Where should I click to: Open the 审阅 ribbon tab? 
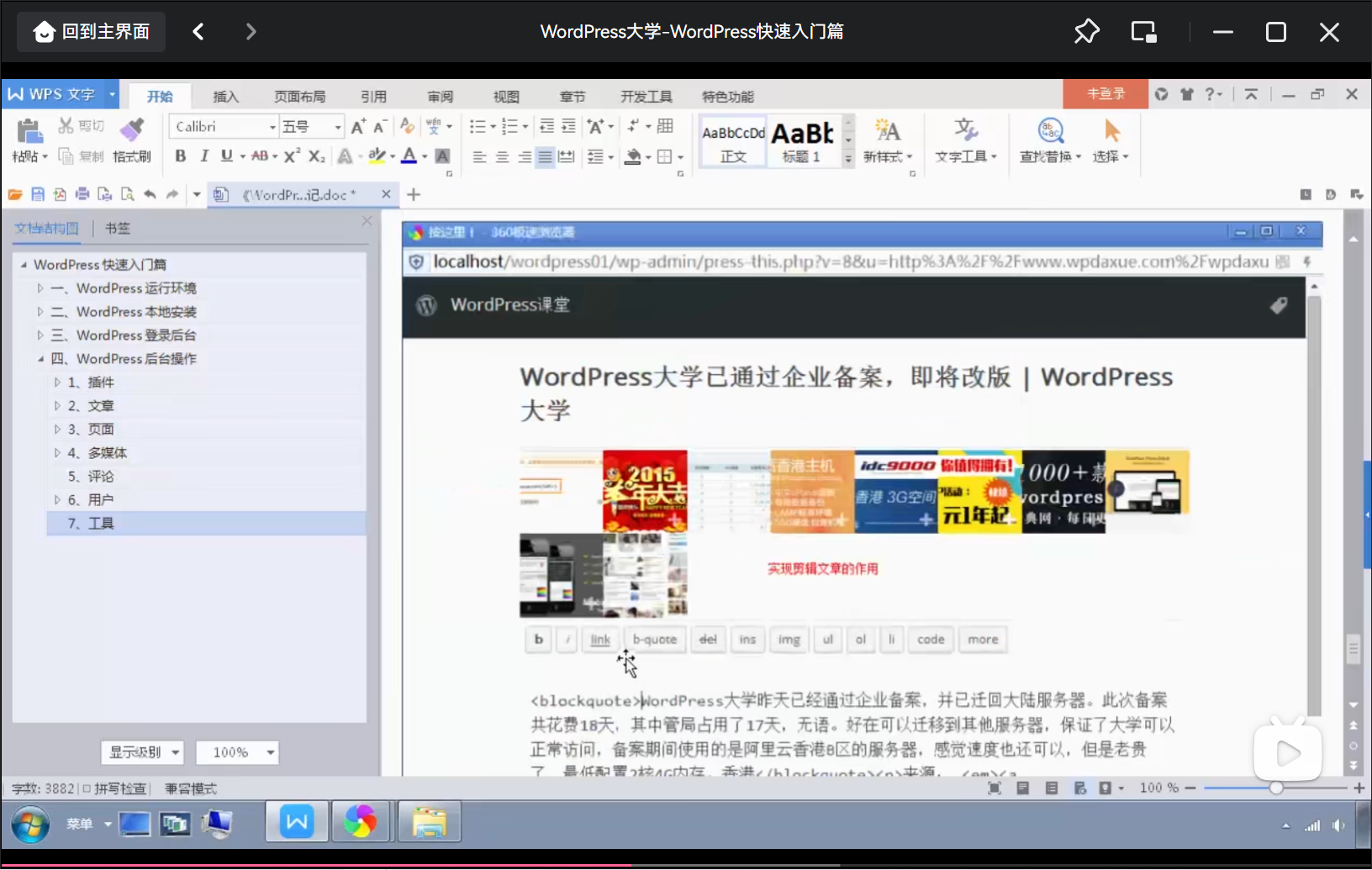pyautogui.click(x=440, y=96)
